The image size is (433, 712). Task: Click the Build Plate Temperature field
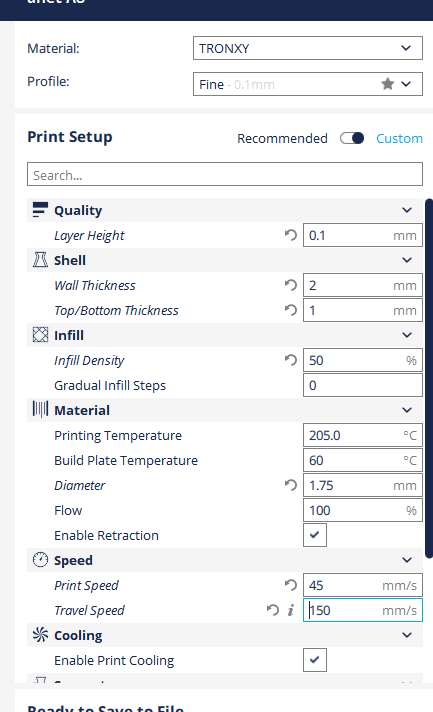[363, 460]
